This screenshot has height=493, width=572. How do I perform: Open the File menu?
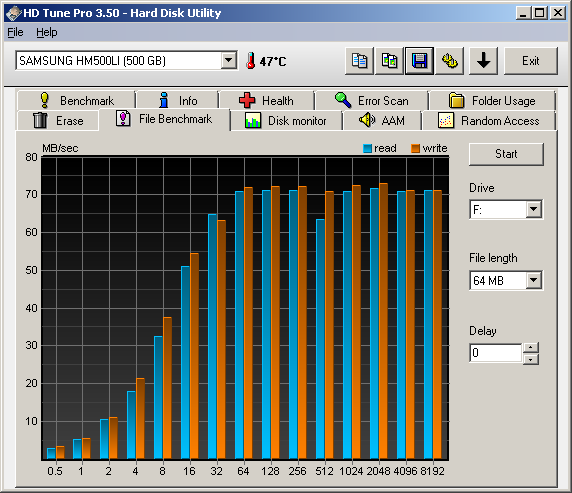[x=15, y=32]
